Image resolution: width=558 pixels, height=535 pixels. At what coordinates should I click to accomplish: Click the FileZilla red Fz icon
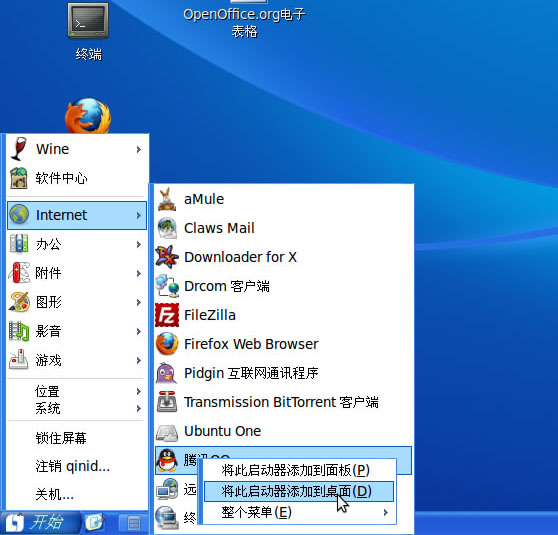click(x=167, y=315)
